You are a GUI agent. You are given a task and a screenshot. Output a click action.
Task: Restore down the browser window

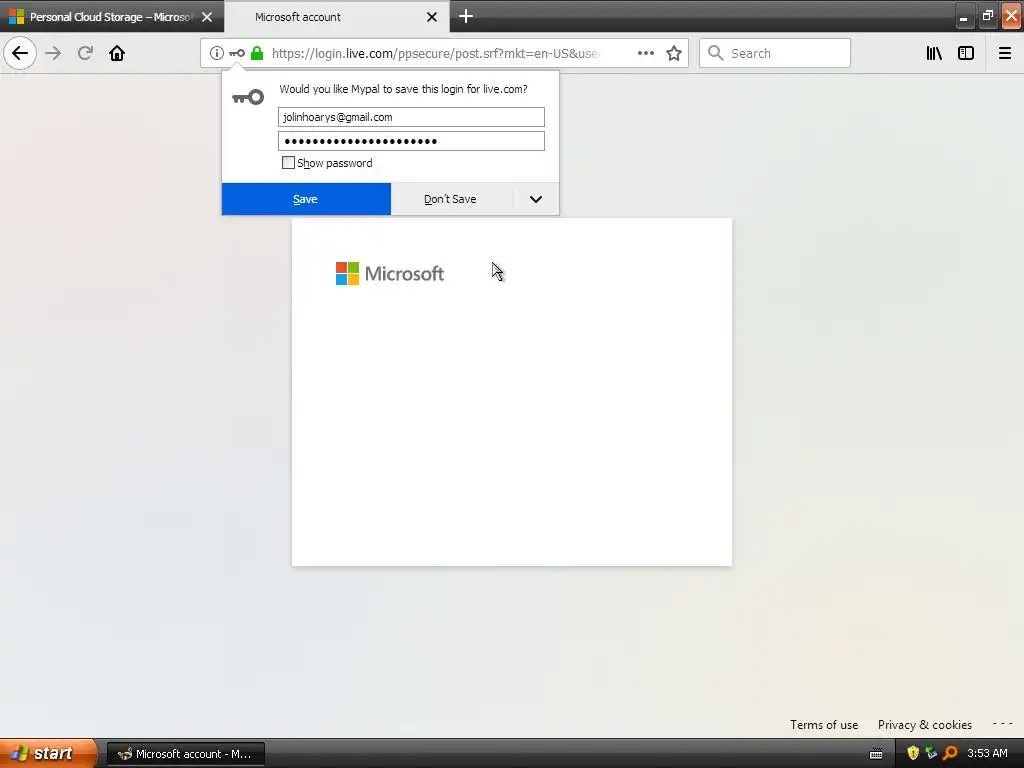[987, 16]
